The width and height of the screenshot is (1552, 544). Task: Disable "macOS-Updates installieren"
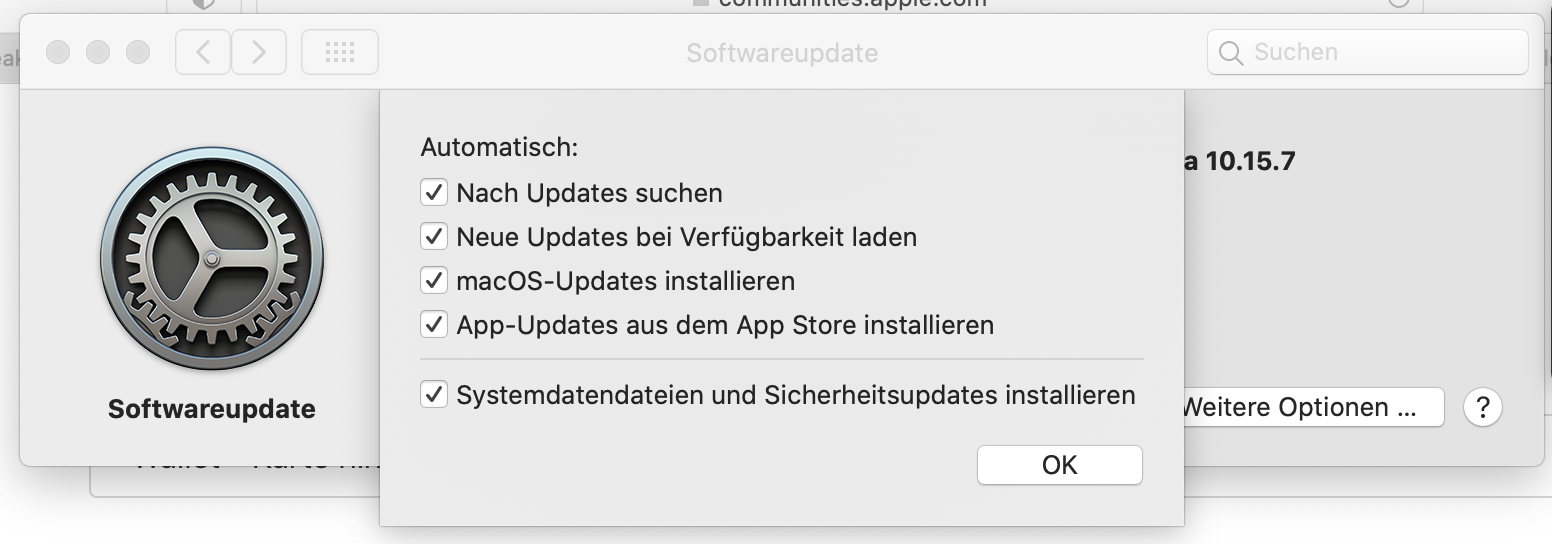point(433,281)
